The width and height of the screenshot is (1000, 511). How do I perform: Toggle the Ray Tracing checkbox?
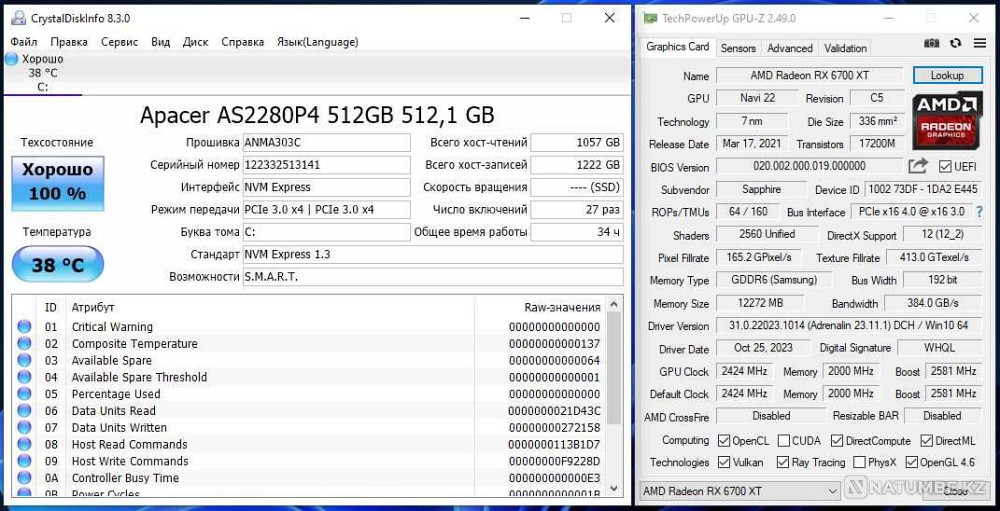point(783,462)
